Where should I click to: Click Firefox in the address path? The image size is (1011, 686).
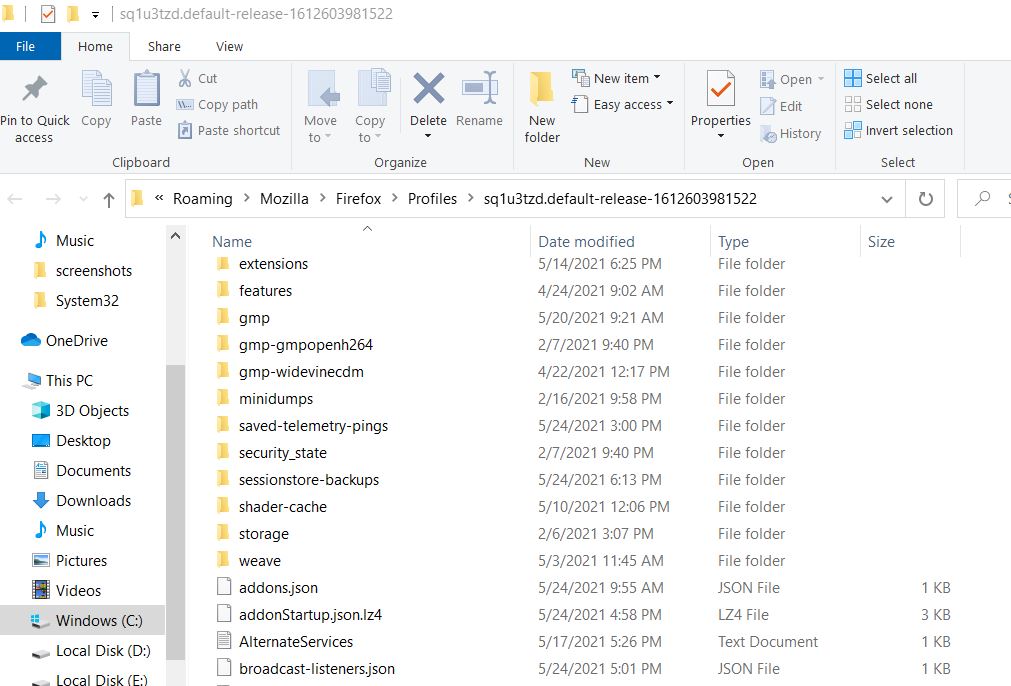pos(358,199)
